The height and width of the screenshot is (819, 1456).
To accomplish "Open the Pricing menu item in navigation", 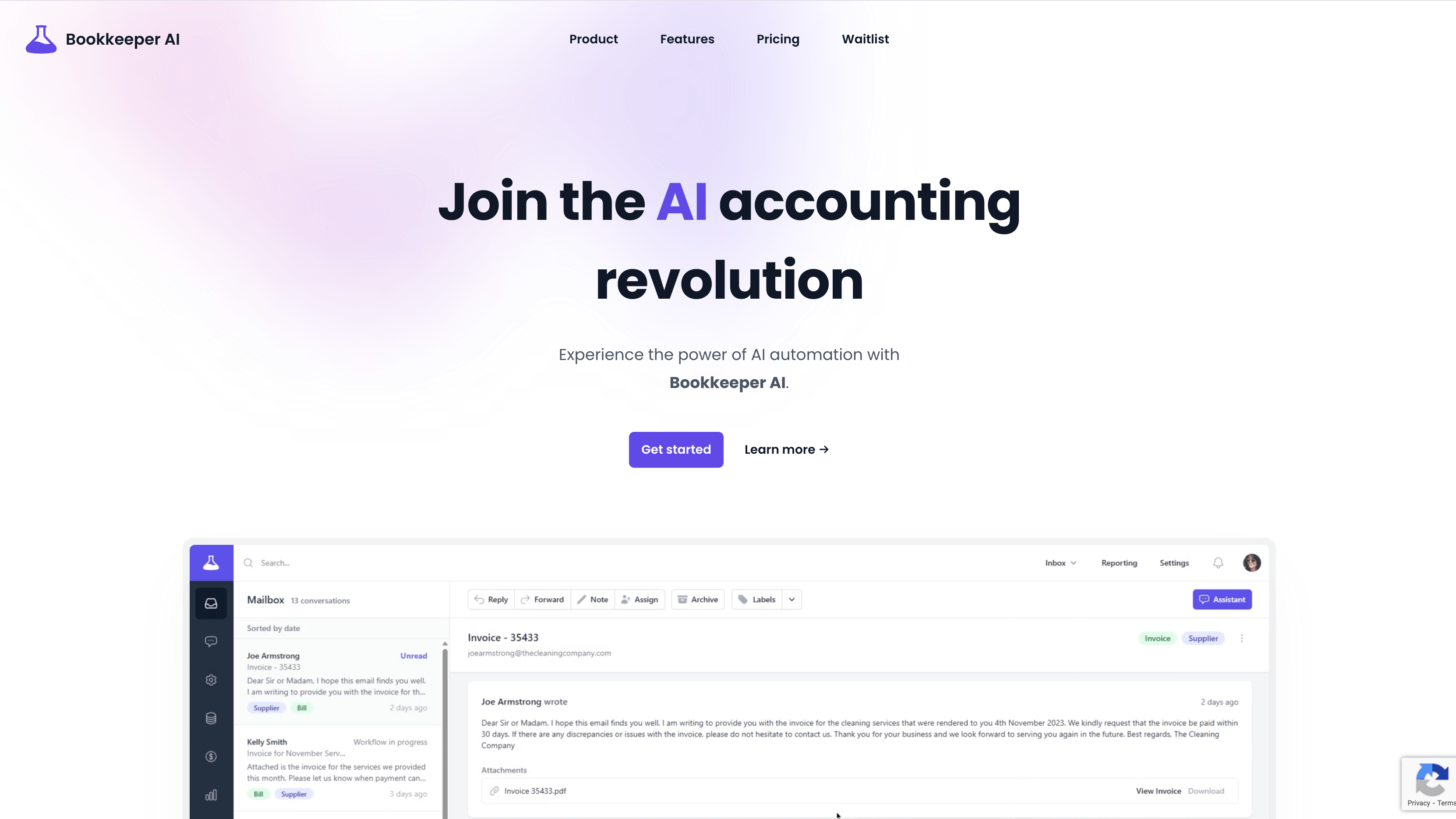I will pyautogui.click(x=778, y=39).
